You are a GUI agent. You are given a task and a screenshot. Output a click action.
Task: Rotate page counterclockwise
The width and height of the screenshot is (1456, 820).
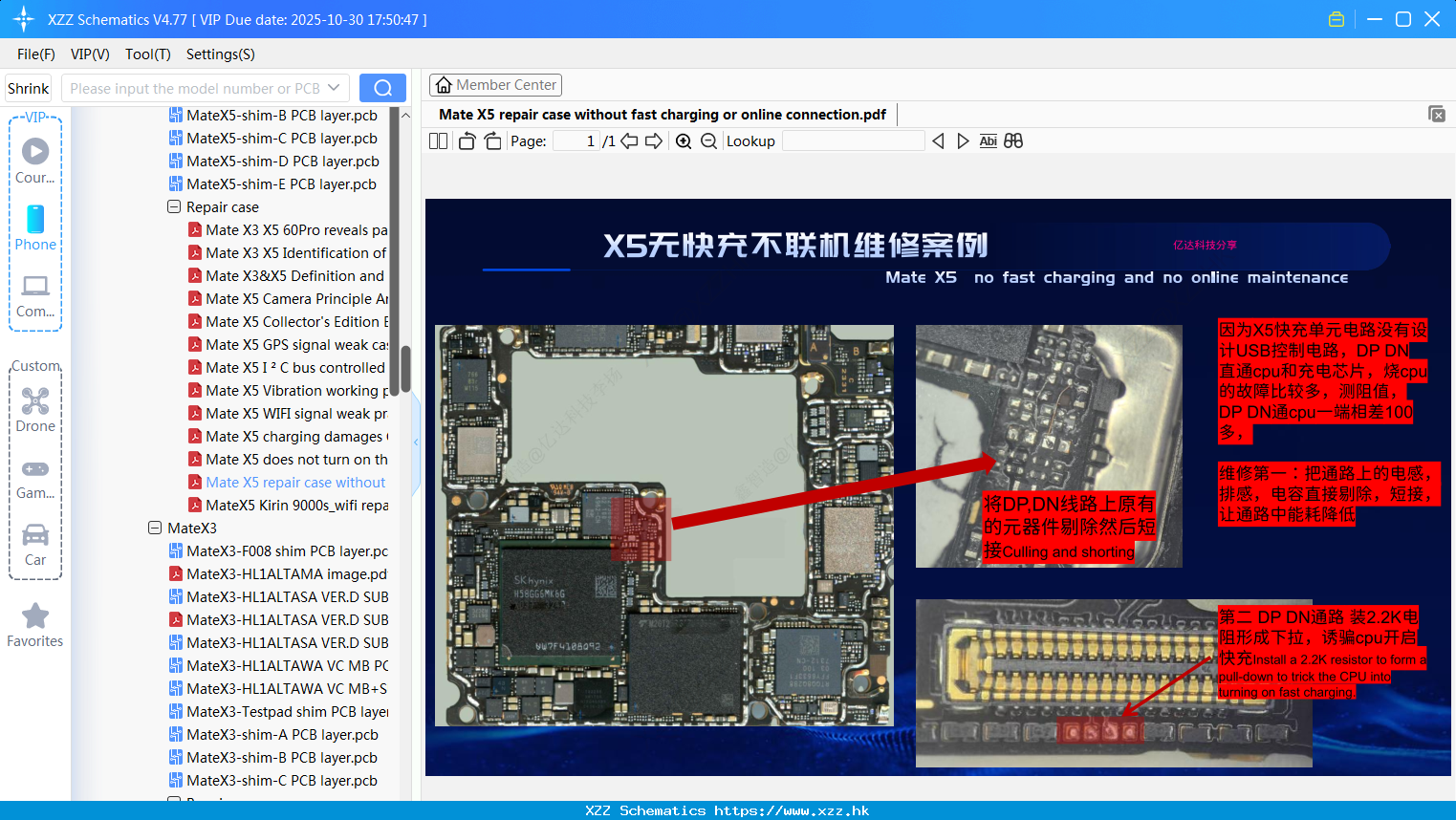tap(467, 140)
